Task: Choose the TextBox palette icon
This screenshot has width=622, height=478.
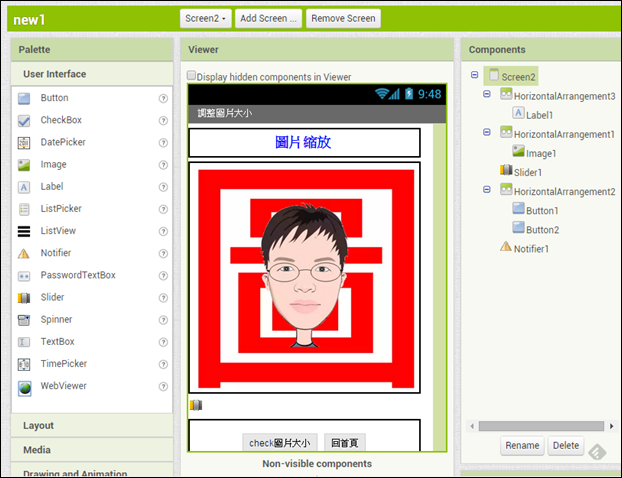Action: (x=24, y=342)
